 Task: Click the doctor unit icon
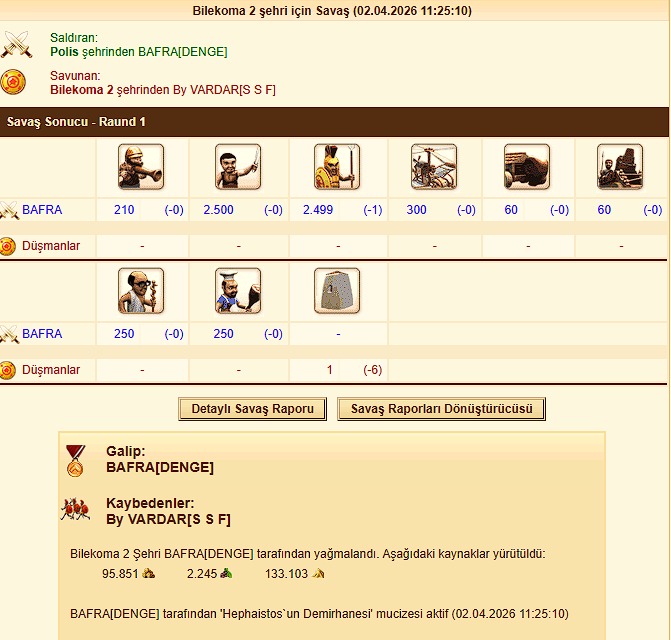(x=141, y=291)
